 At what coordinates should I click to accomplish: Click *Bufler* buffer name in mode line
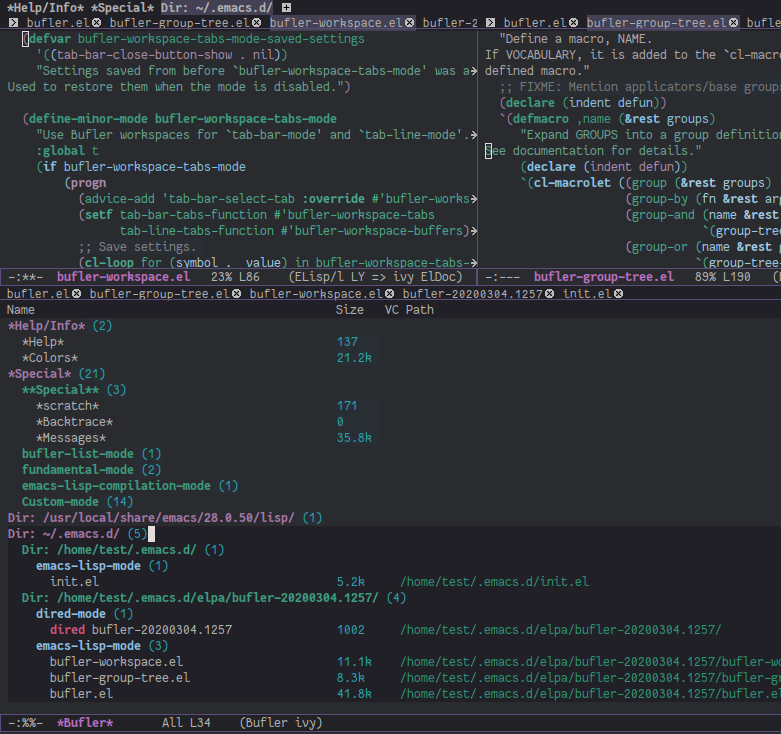pos(85,723)
